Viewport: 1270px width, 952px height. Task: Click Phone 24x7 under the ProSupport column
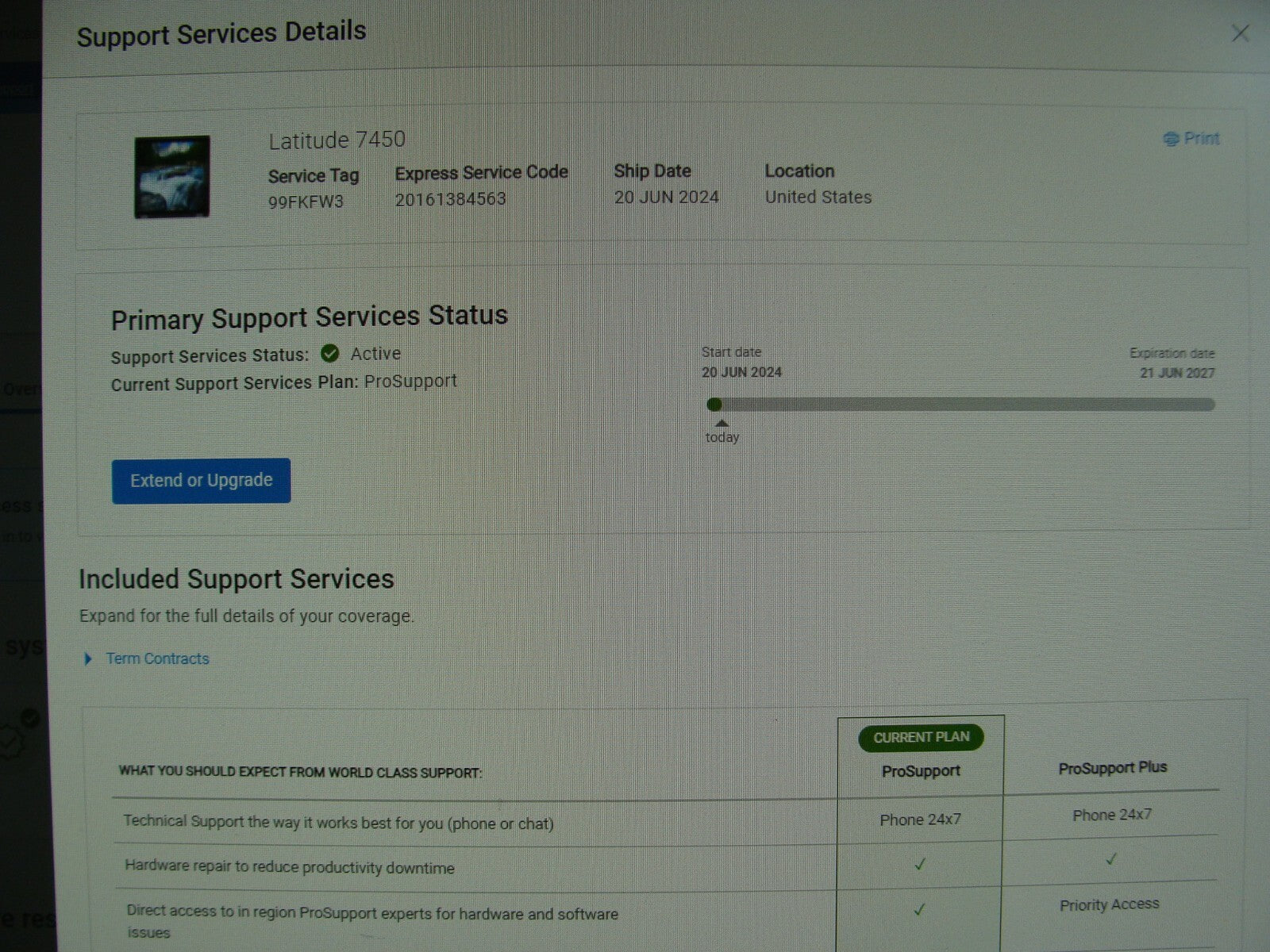pyautogui.click(x=920, y=820)
